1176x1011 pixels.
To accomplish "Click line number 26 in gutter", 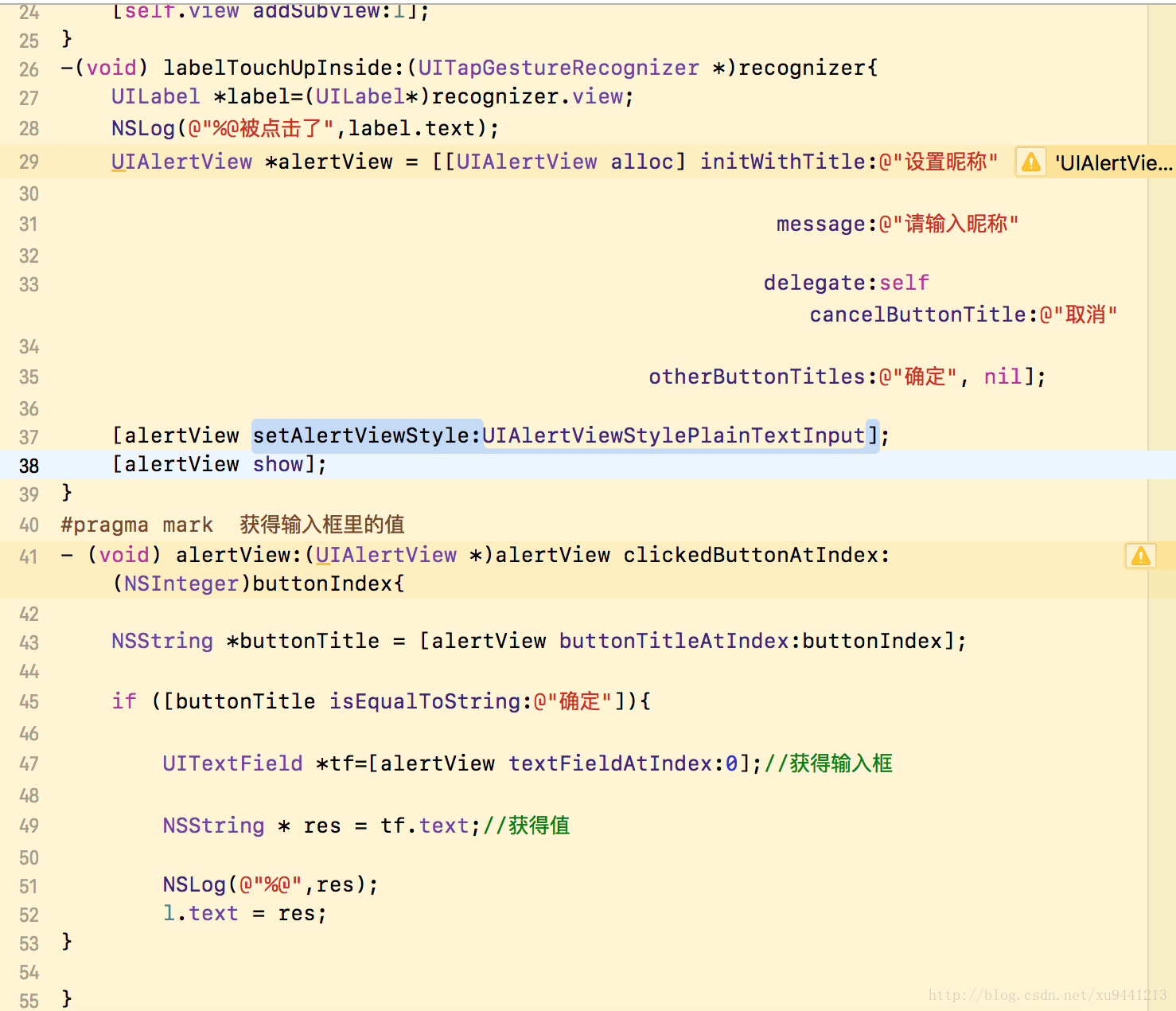I will pyautogui.click(x=29, y=69).
